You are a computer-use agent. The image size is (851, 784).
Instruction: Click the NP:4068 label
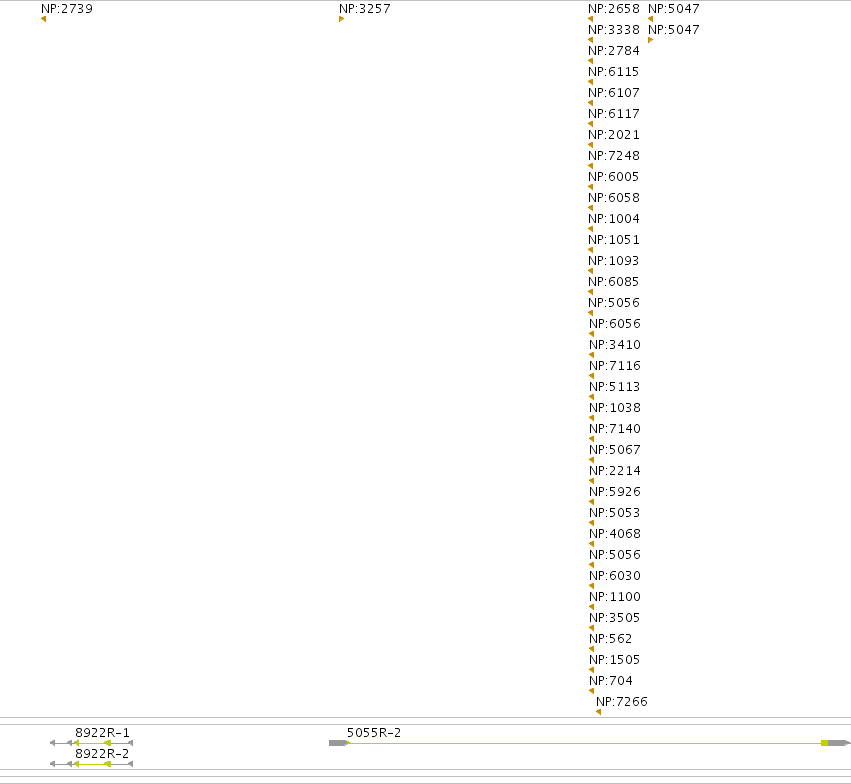pos(615,534)
